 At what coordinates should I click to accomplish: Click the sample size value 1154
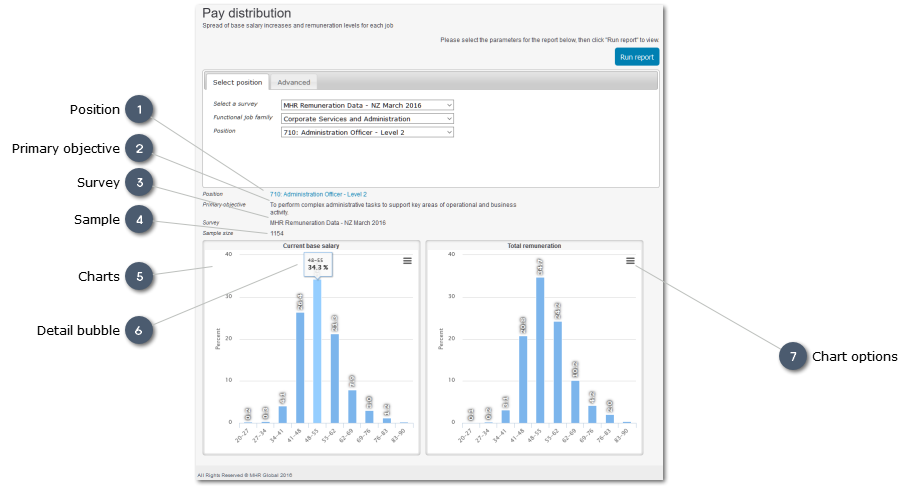(277, 234)
